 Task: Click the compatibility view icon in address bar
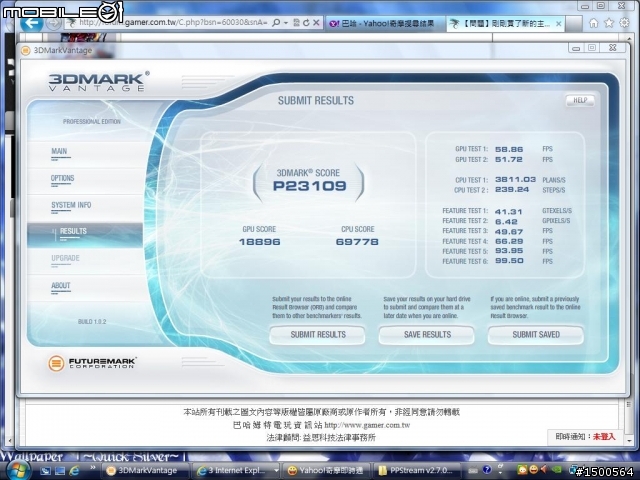pos(296,23)
